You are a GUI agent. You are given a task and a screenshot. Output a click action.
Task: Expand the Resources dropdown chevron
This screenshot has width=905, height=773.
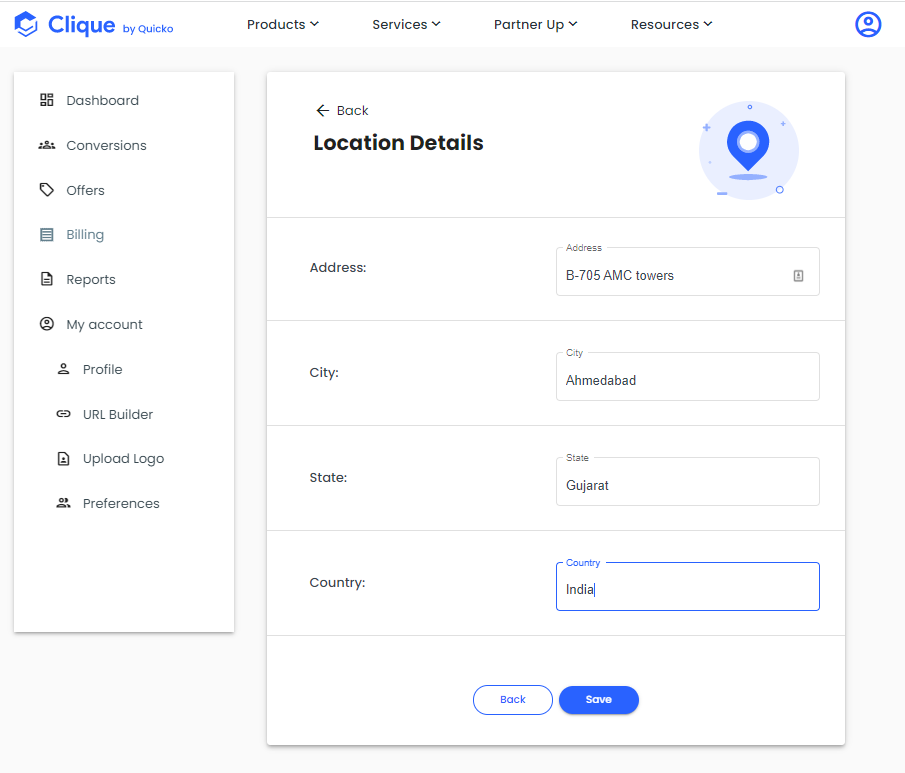pos(708,24)
